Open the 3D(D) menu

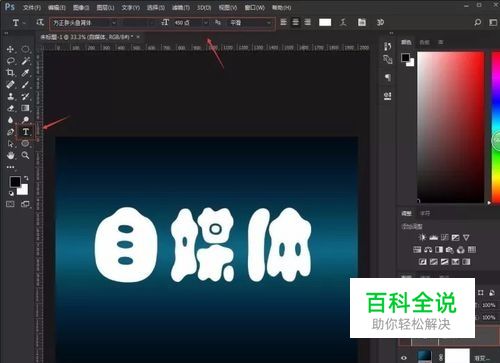point(204,7)
